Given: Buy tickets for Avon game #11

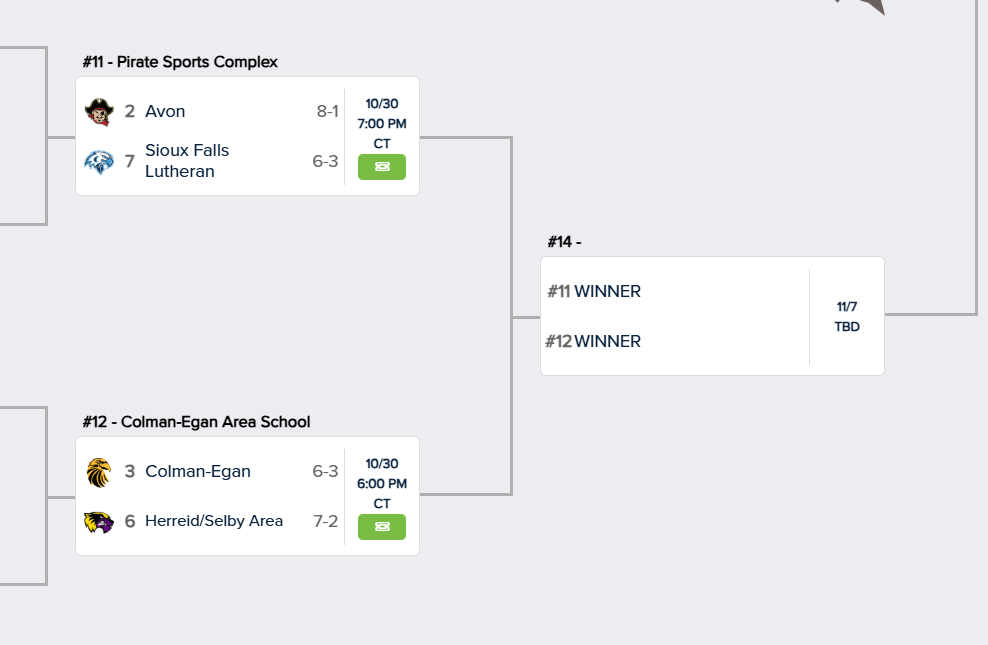Looking at the screenshot, I should coord(382,167).
